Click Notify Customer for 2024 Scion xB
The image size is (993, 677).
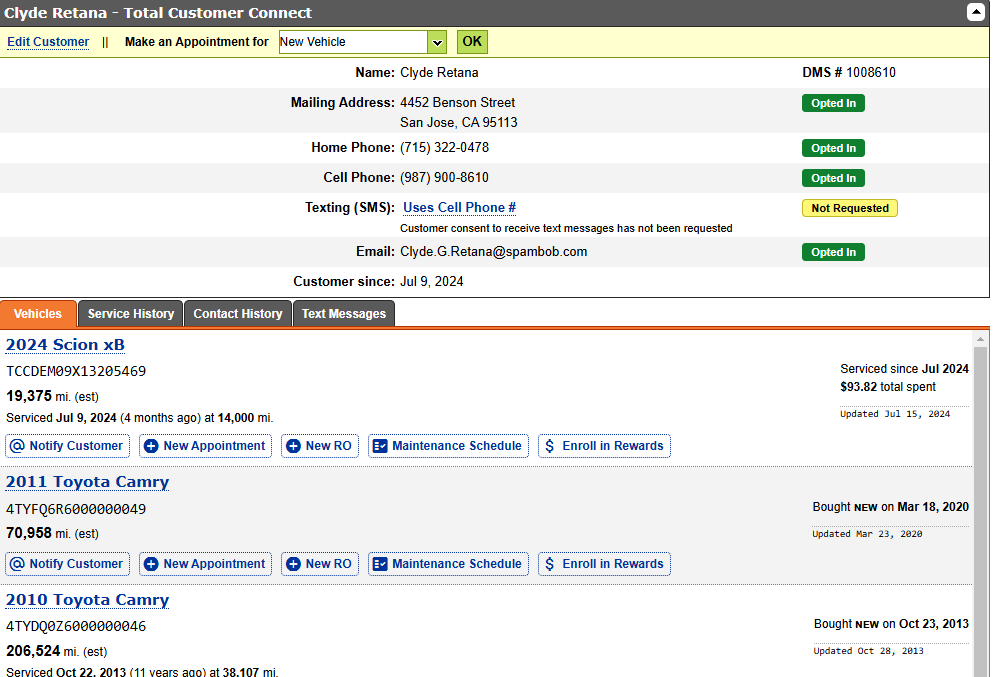(x=68, y=446)
